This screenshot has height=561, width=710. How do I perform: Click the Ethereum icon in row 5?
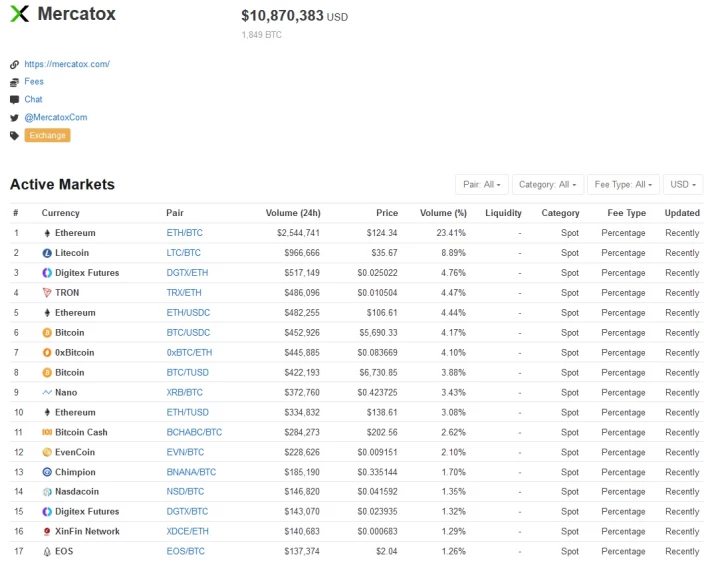(x=47, y=313)
